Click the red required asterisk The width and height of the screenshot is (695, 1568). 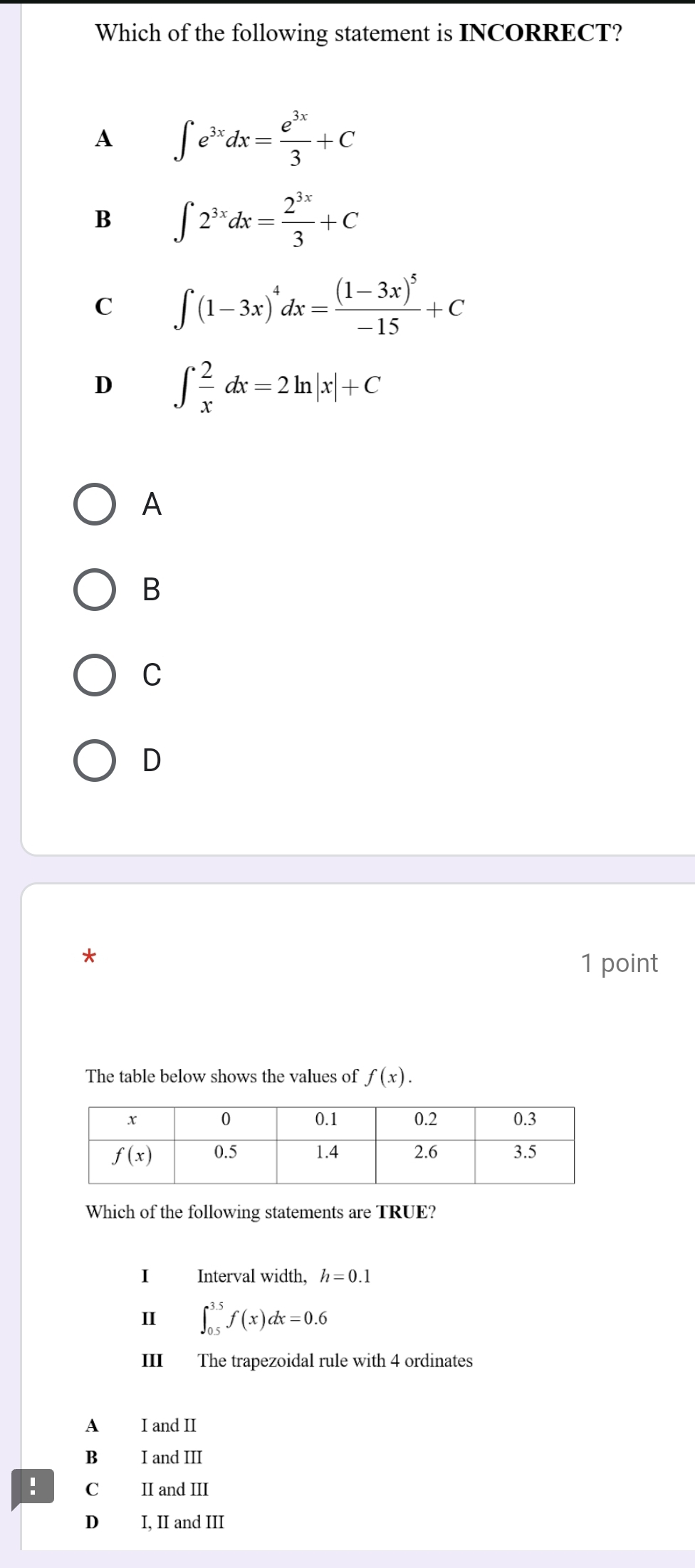point(88,956)
